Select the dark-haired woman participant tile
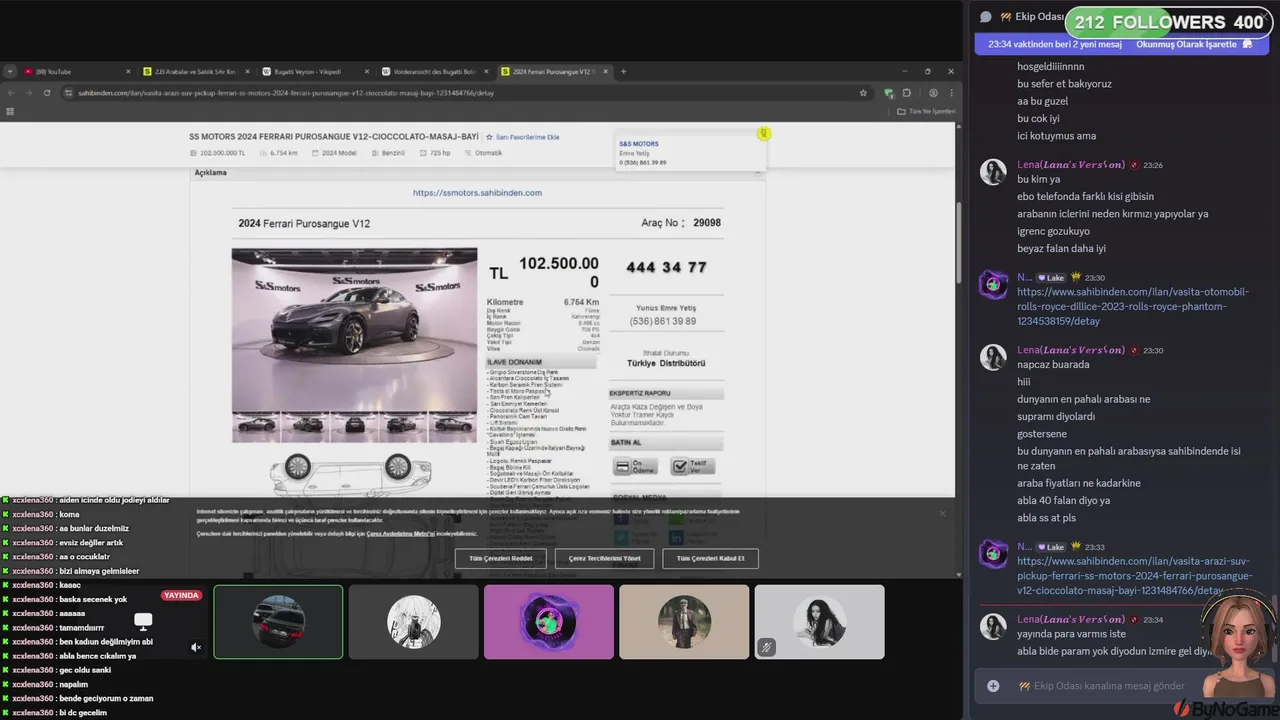Viewport: 1280px width, 720px height. 819,622
